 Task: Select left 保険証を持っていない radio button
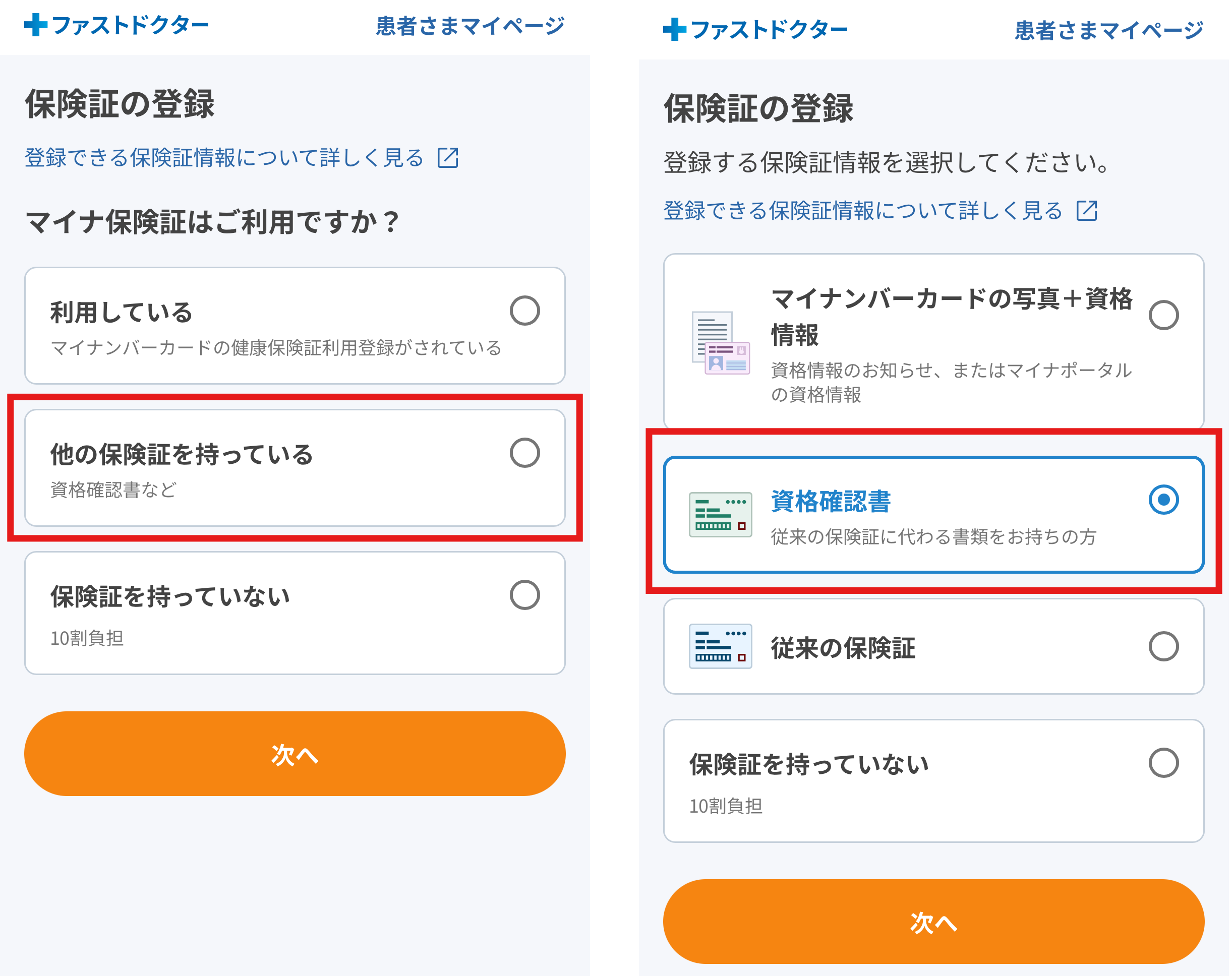[x=524, y=595]
